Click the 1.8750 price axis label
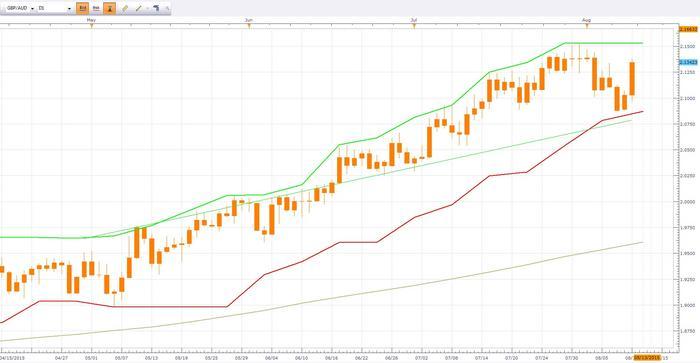Viewport: 700px width, 363px height. [x=688, y=331]
